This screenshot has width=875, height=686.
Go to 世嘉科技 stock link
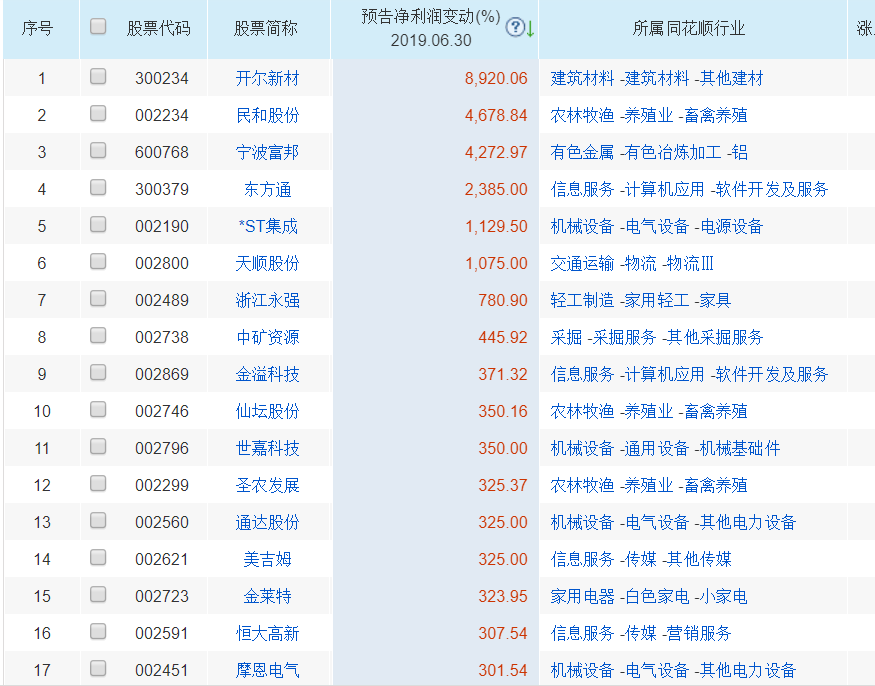(x=267, y=448)
